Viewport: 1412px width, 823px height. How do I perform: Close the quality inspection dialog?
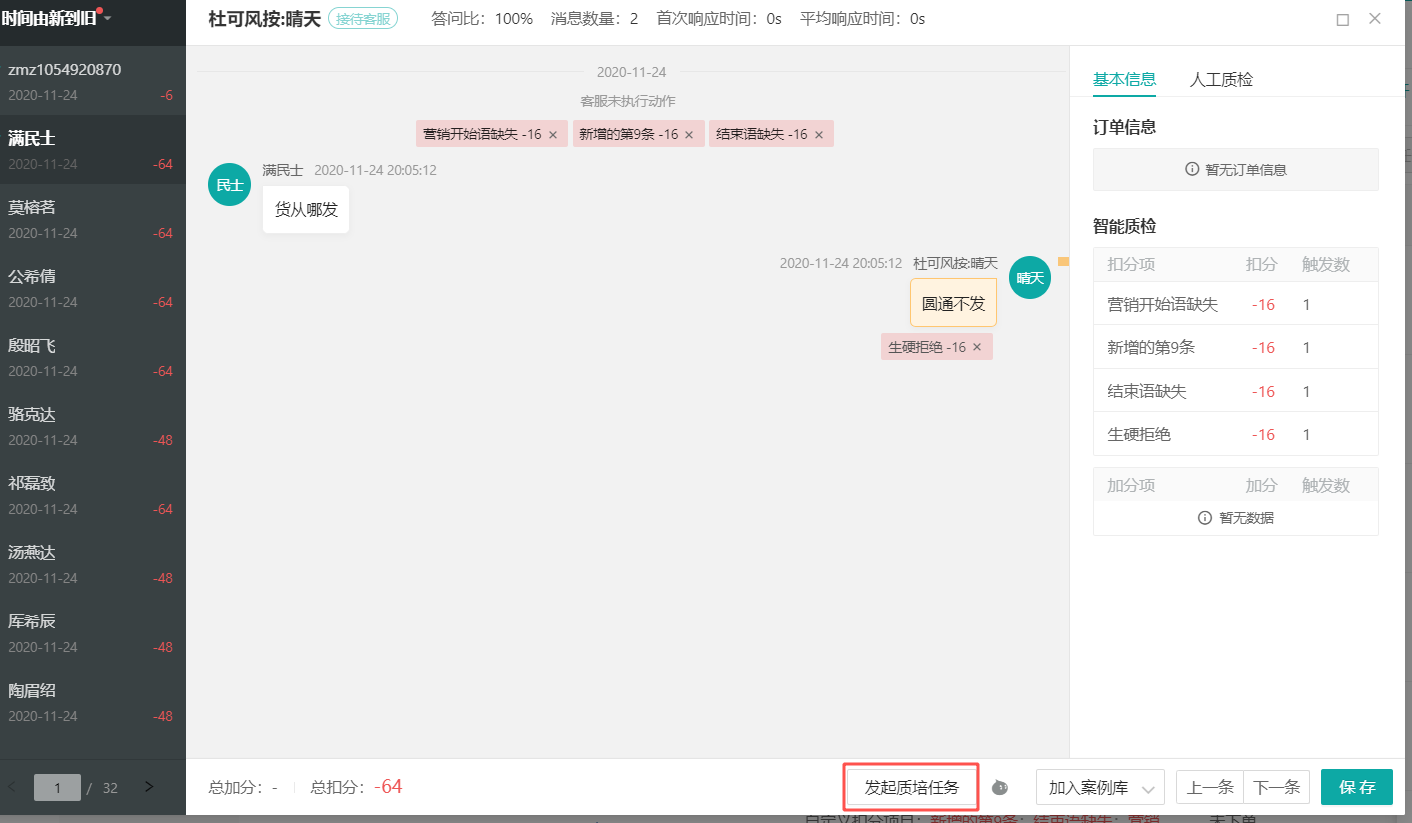coord(1375,18)
